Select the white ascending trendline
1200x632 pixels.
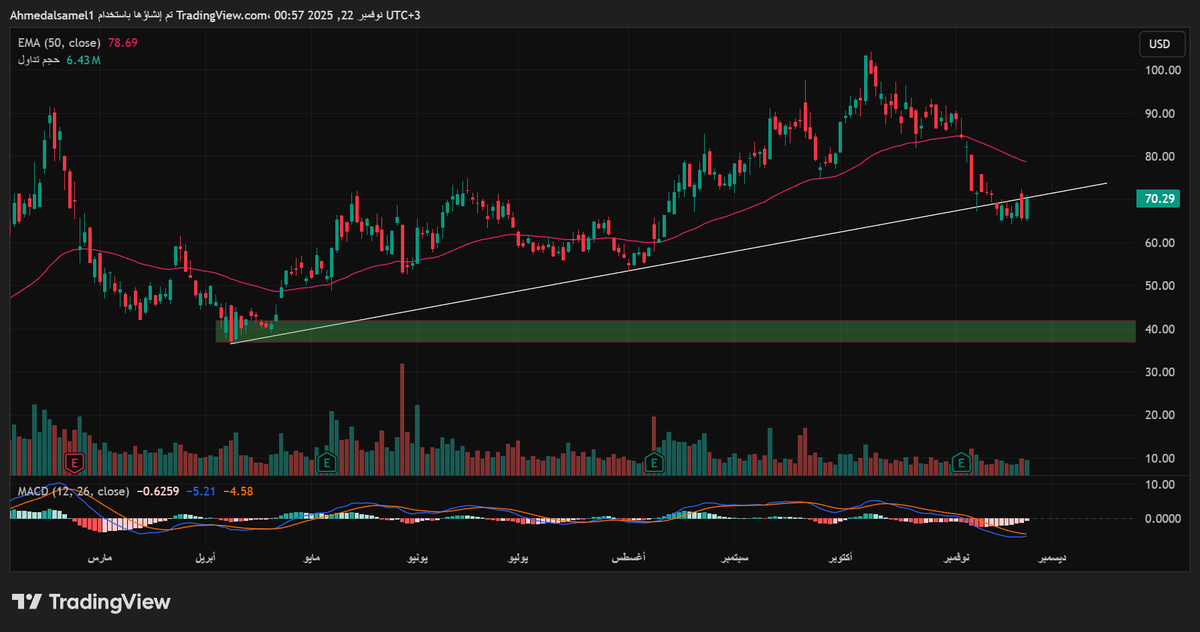[x=668, y=264]
